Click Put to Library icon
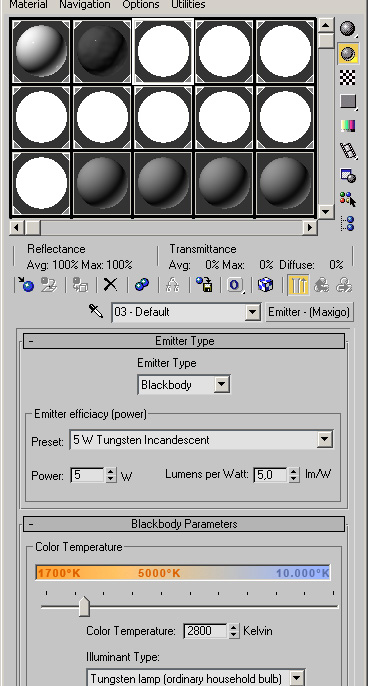Screen dimensions: 368x686 click(204, 285)
